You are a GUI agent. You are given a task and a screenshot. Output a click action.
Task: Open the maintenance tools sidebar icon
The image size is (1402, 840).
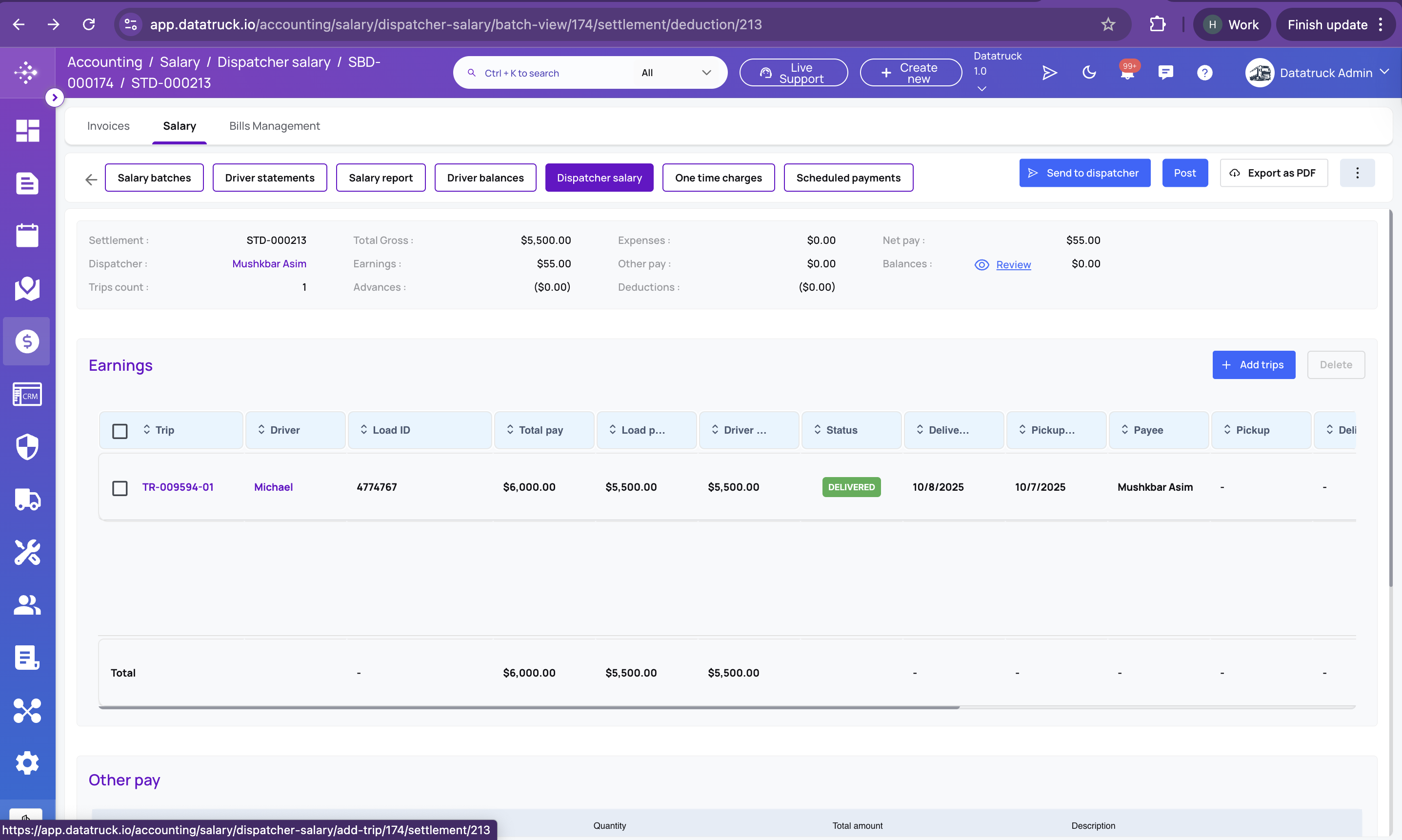point(27,553)
